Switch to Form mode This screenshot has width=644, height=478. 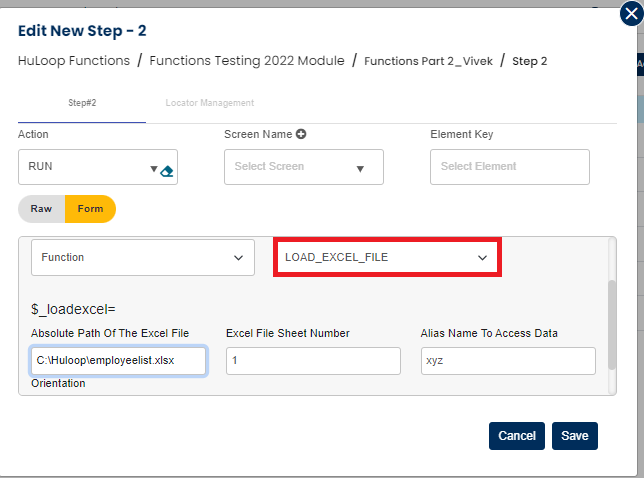[x=90, y=209]
